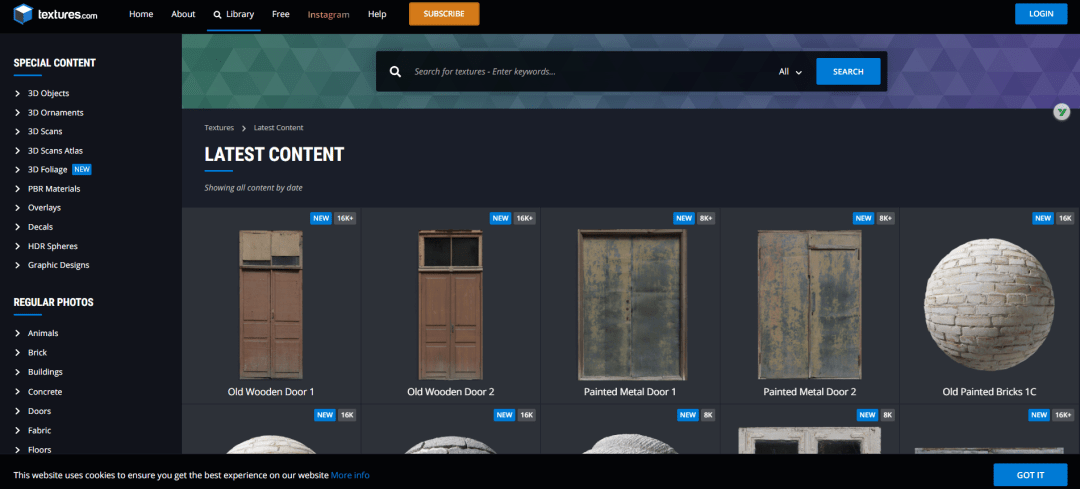The height and width of the screenshot is (489, 1080).
Task: Select the Graphic Designs category
Action: tap(59, 265)
